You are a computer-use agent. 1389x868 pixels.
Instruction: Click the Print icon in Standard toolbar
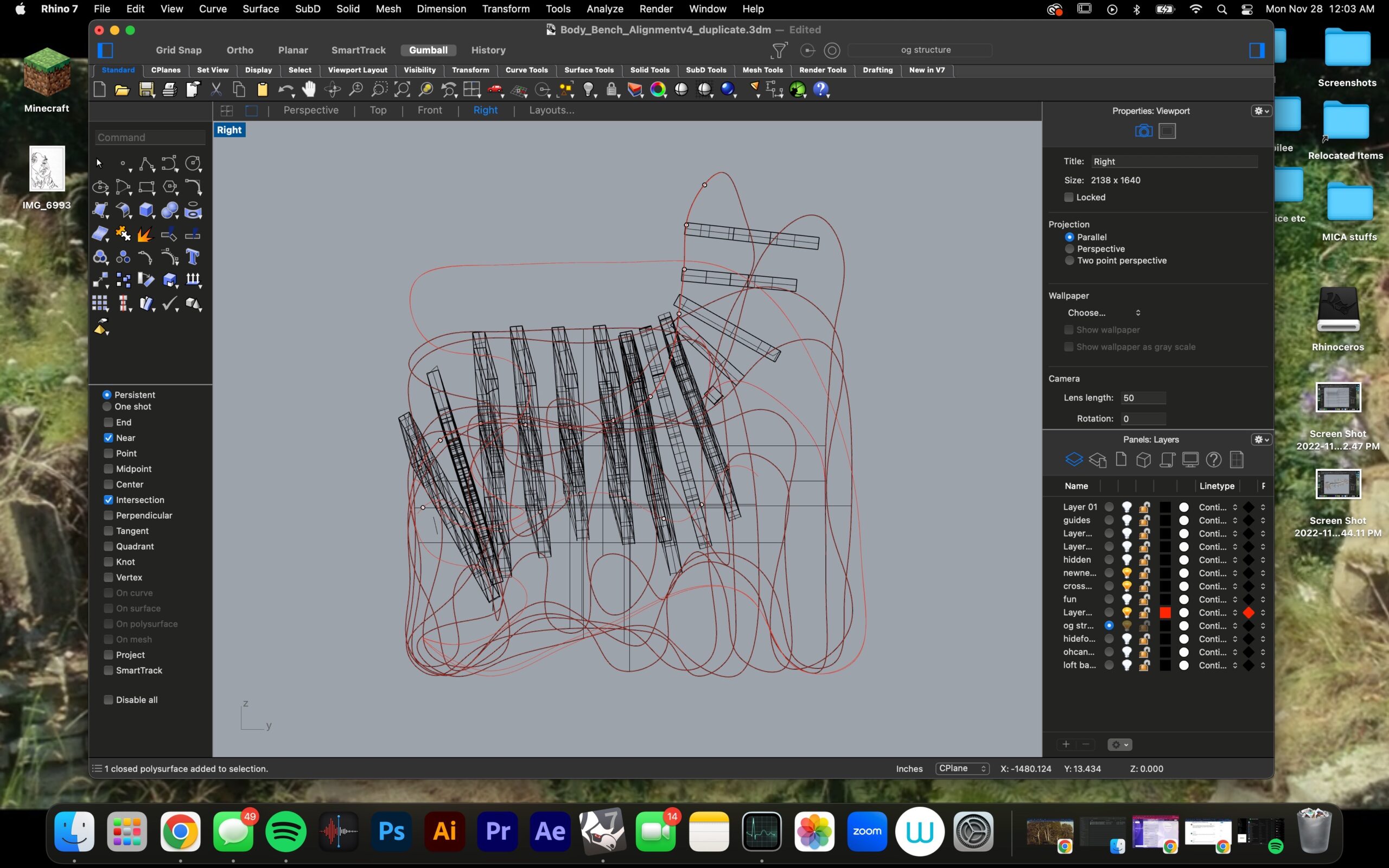169,90
